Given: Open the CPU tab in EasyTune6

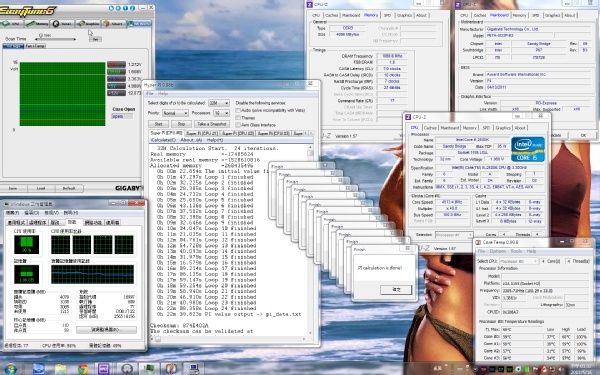Looking at the screenshot, I should click(12, 24).
